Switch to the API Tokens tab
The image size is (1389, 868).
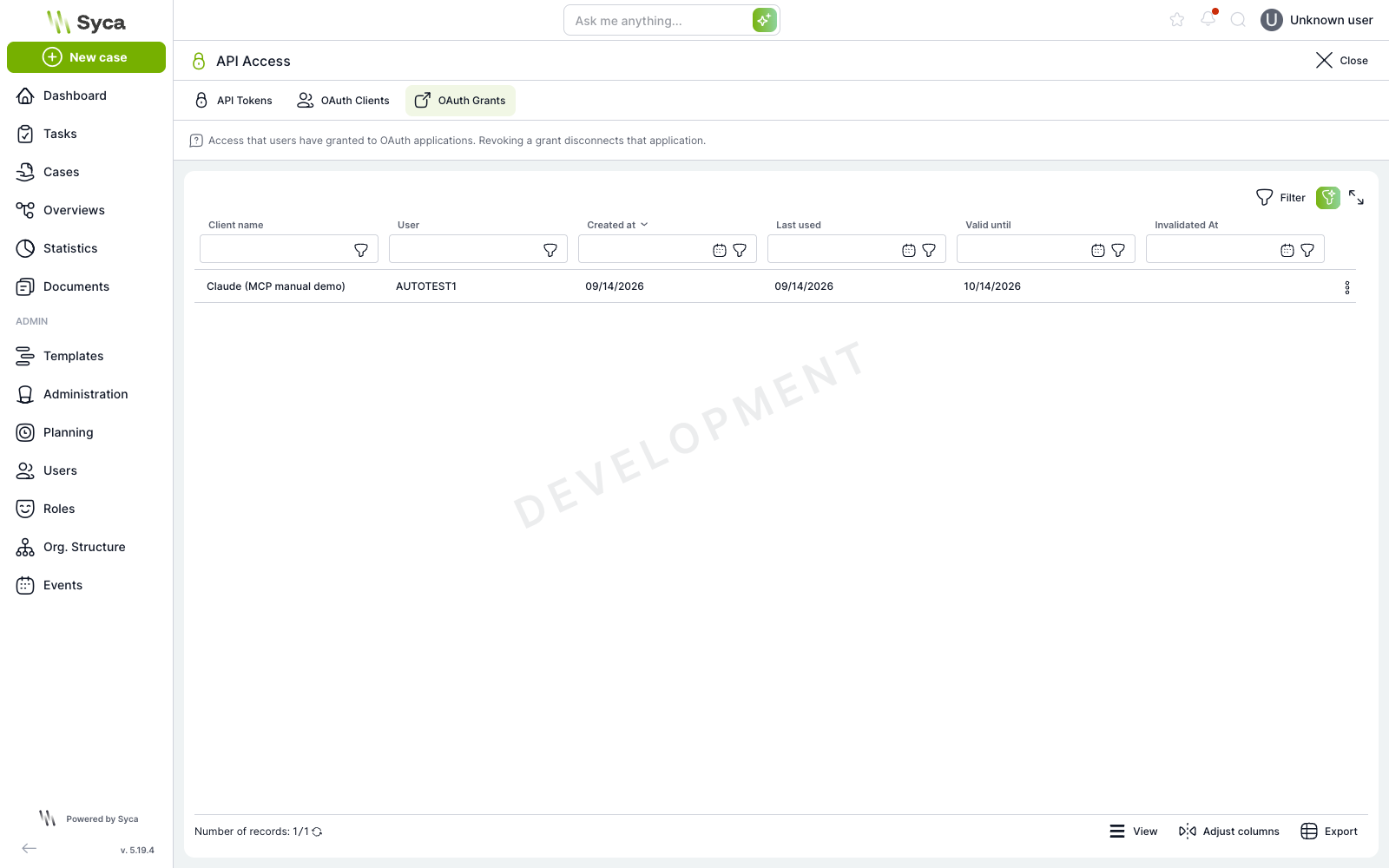tap(233, 101)
